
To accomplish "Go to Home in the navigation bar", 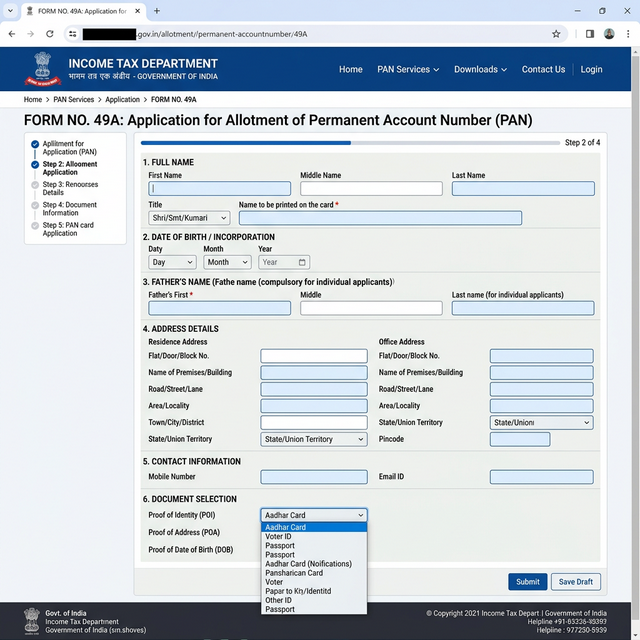I will [x=351, y=69].
